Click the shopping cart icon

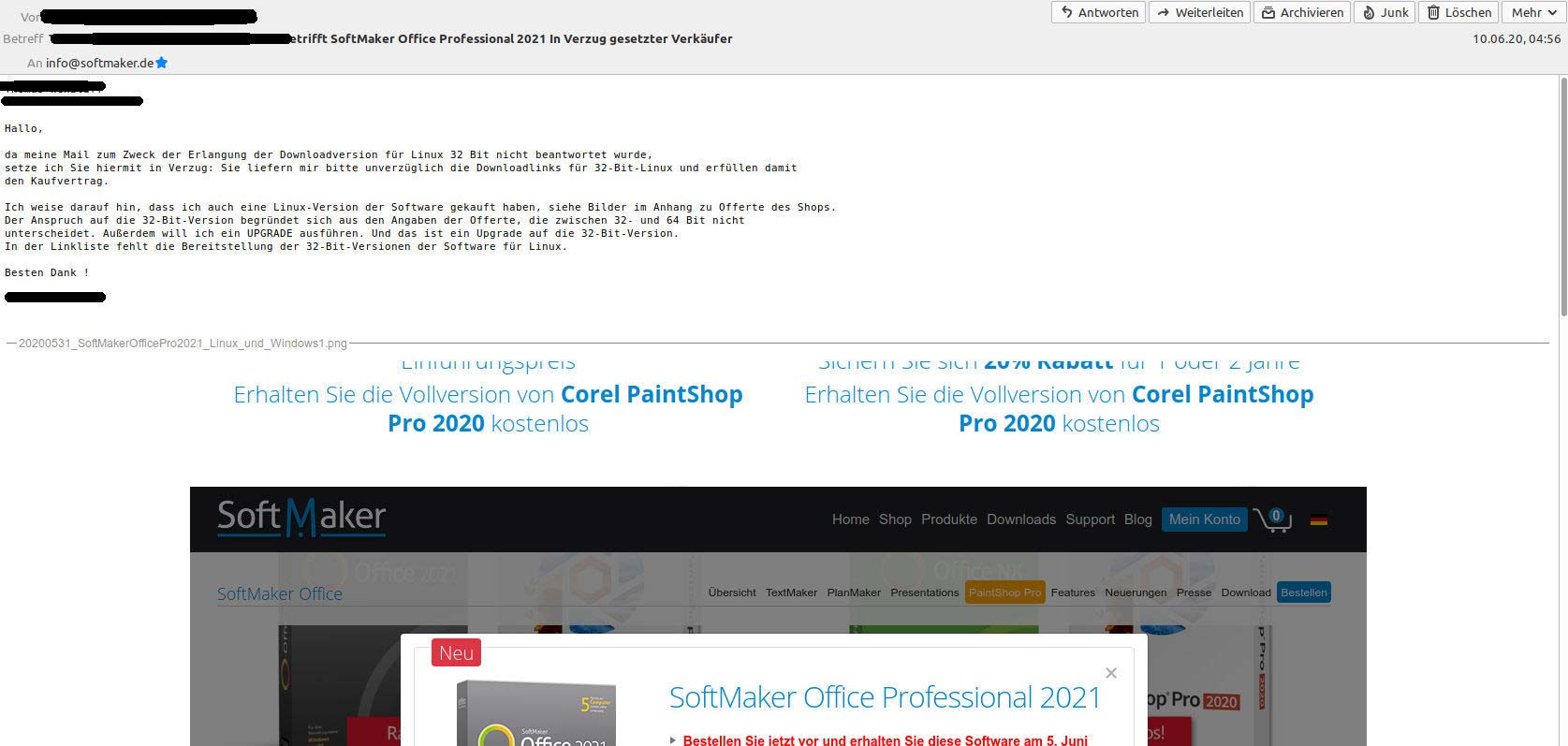coord(1272,519)
